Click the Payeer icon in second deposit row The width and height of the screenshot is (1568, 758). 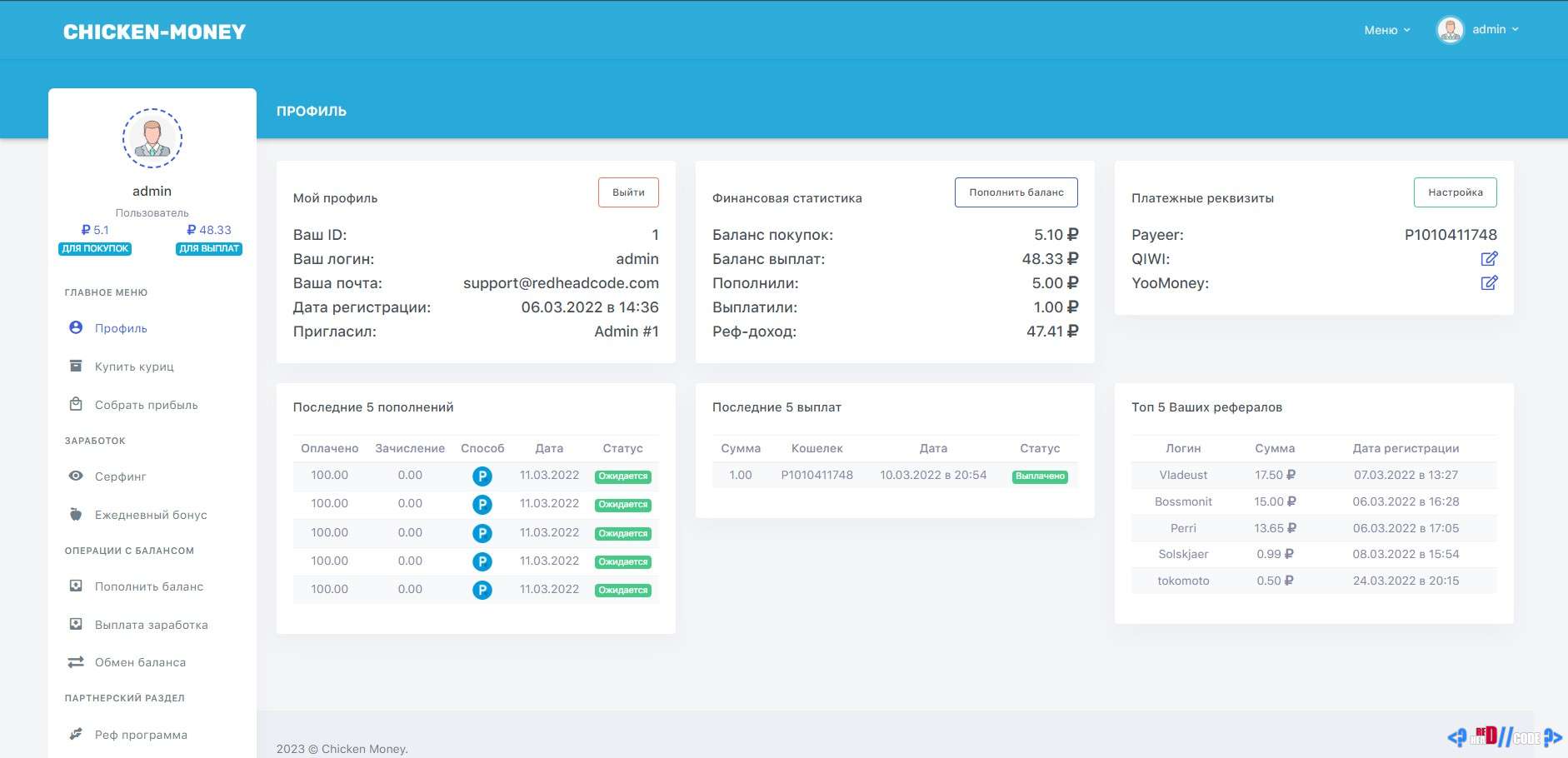coord(482,505)
